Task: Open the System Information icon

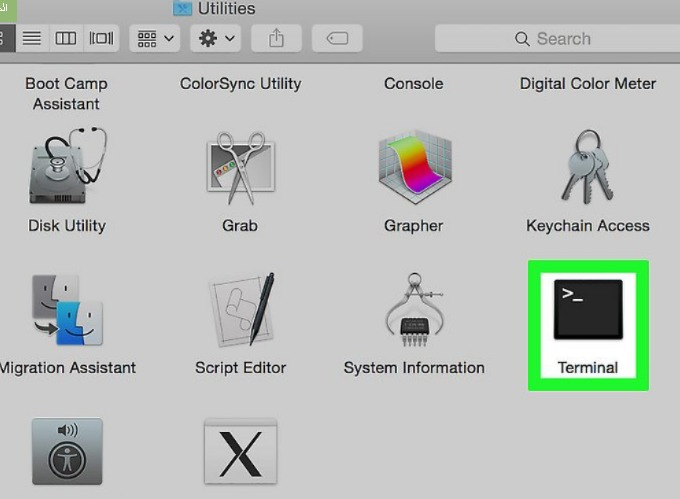Action: pyautogui.click(x=415, y=310)
